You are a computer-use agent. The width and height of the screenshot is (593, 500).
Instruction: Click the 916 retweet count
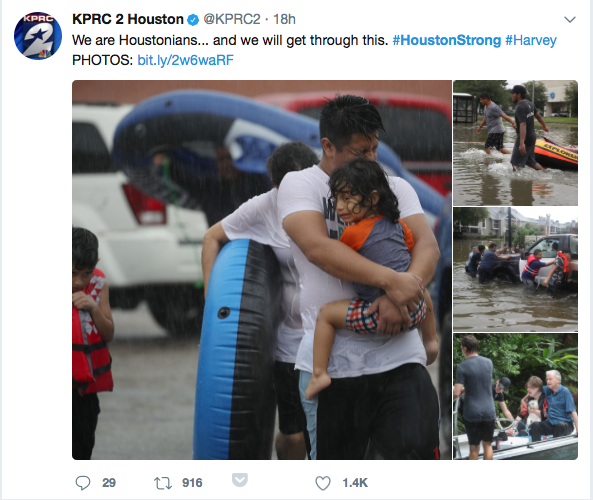pos(192,483)
